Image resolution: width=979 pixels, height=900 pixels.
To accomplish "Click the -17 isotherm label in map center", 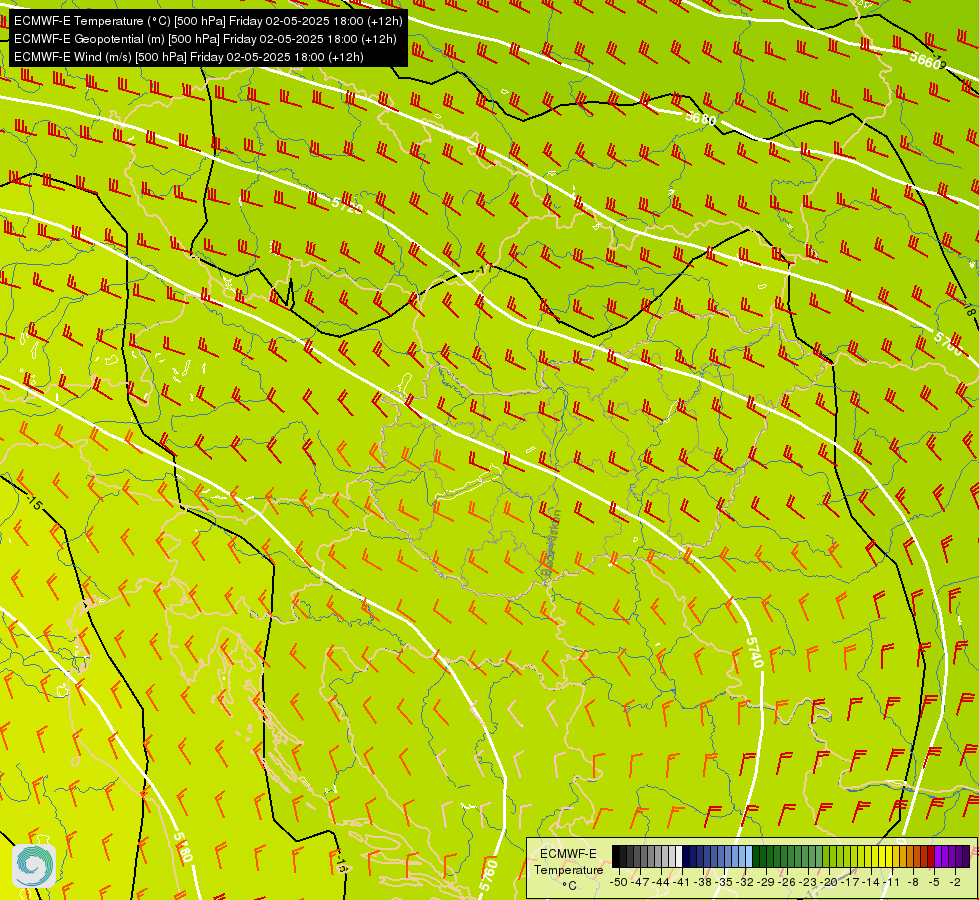I will tap(485, 269).
